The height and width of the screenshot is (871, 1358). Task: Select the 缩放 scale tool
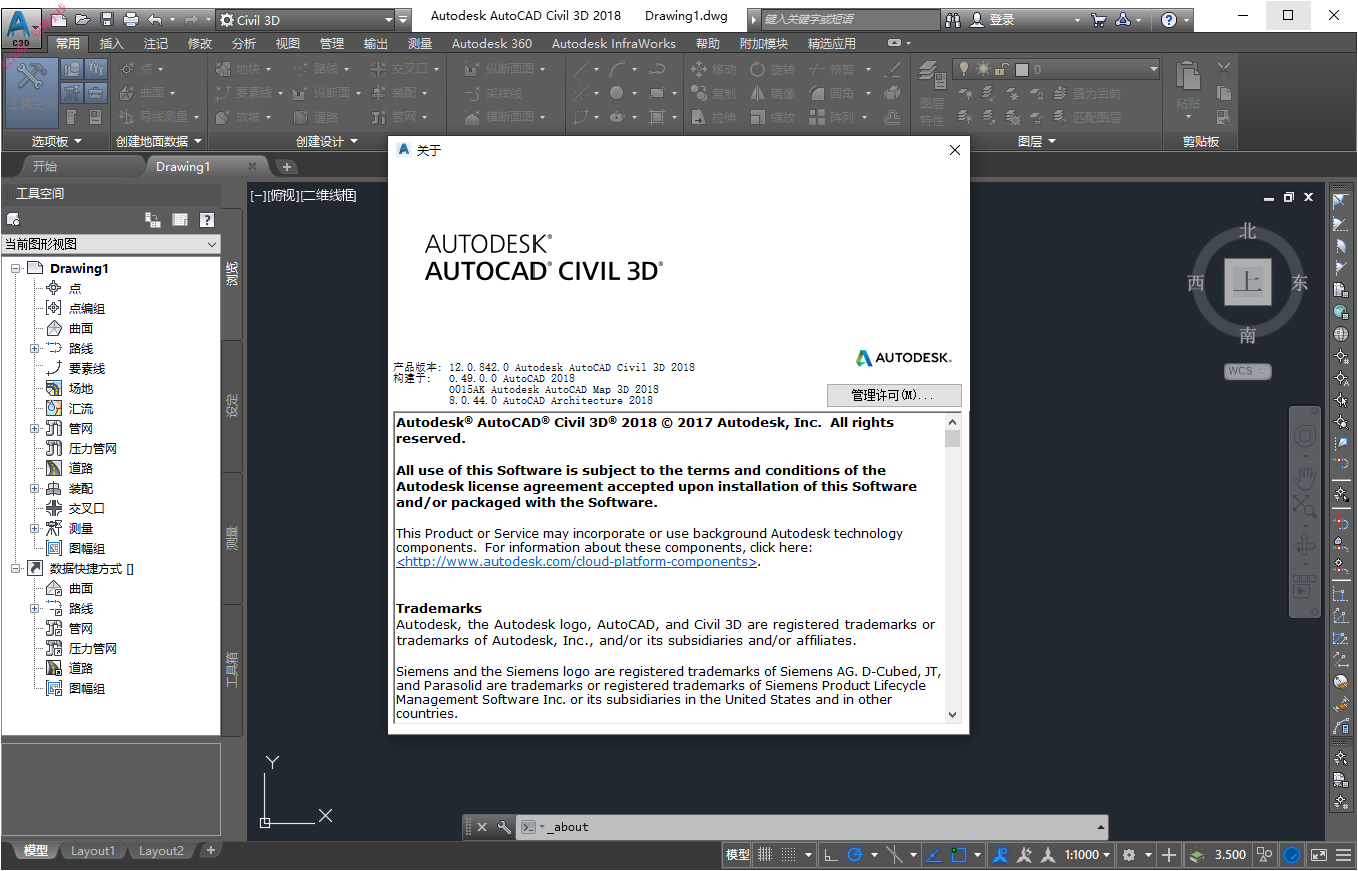(x=773, y=117)
